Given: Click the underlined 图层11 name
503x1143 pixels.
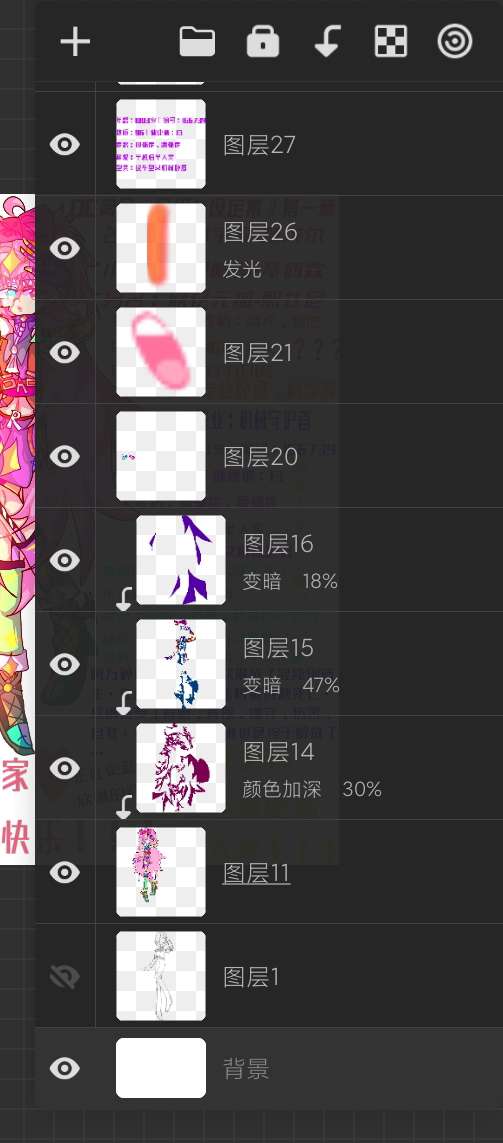Looking at the screenshot, I should tap(257, 873).
